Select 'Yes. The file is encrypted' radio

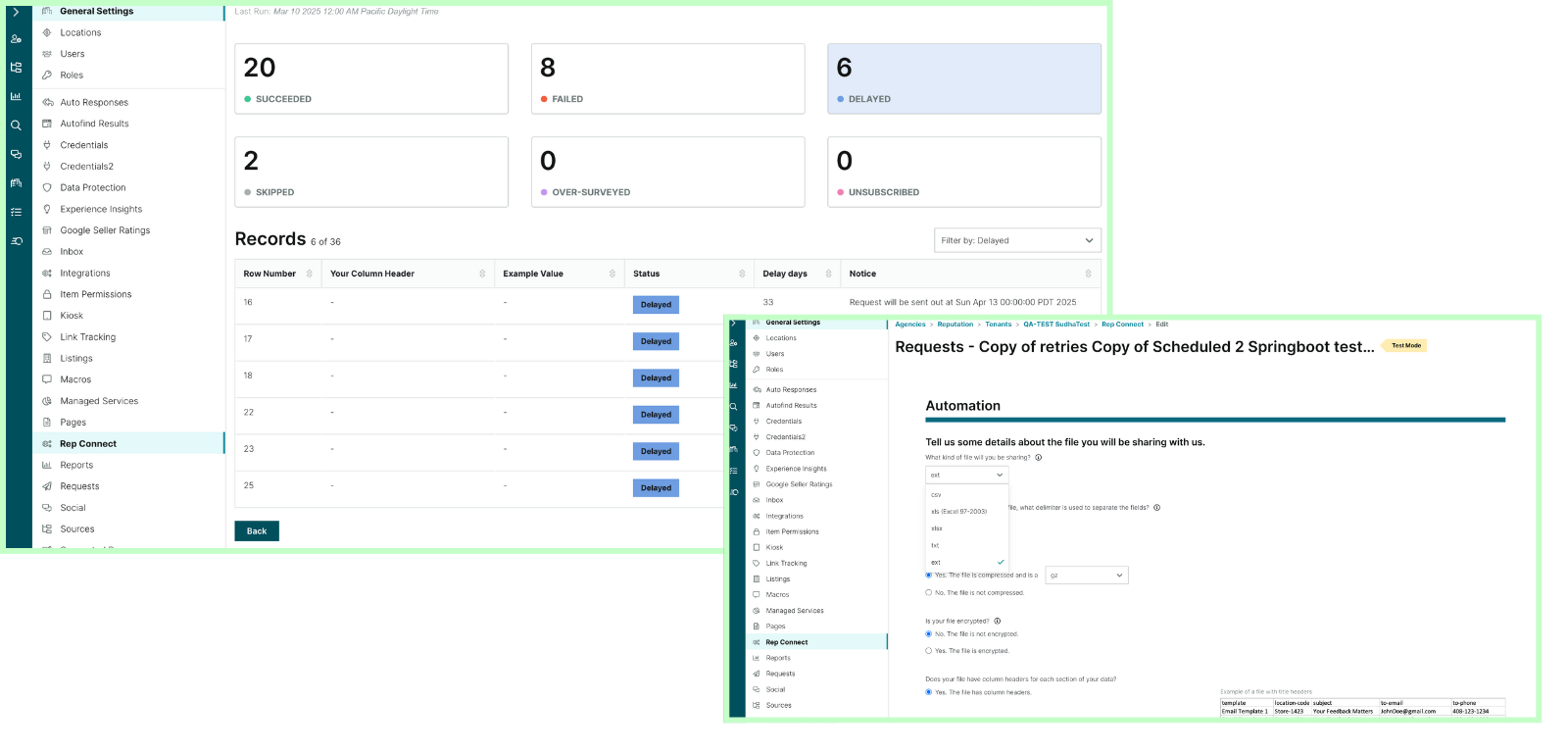929,651
